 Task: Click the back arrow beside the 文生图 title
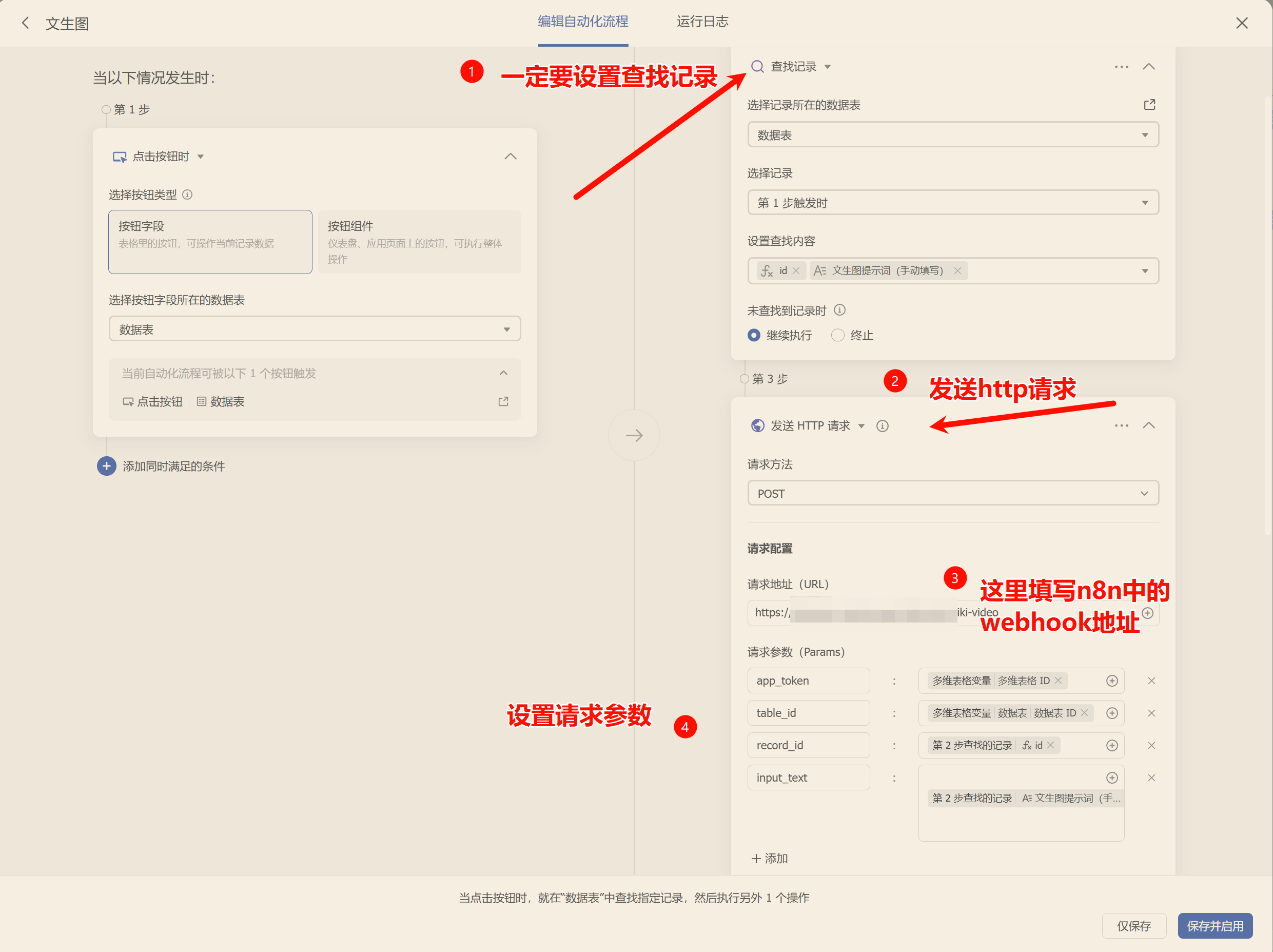pyautogui.click(x=25, y=23)
